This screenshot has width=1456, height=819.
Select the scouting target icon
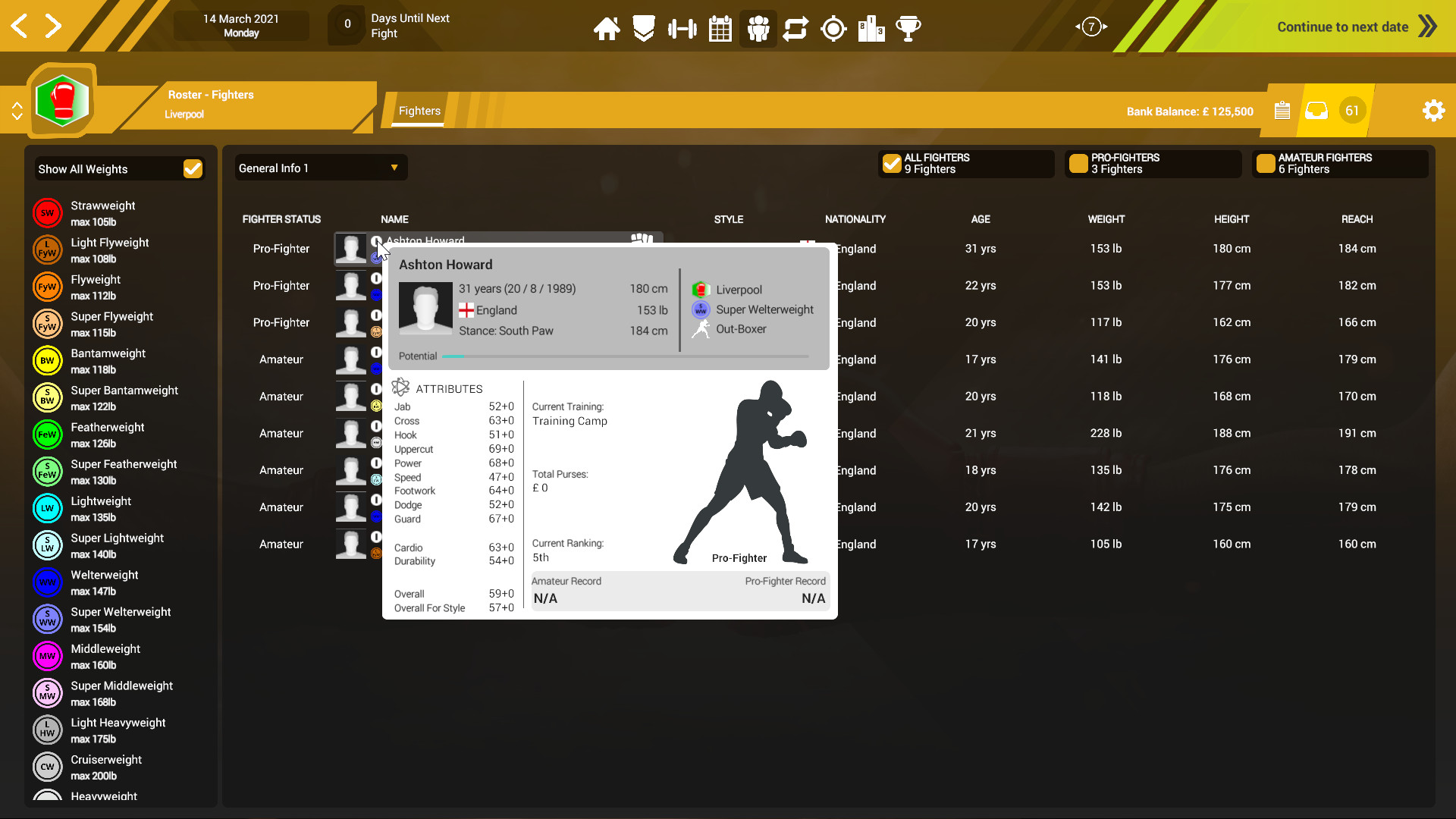tap(833, 28)
